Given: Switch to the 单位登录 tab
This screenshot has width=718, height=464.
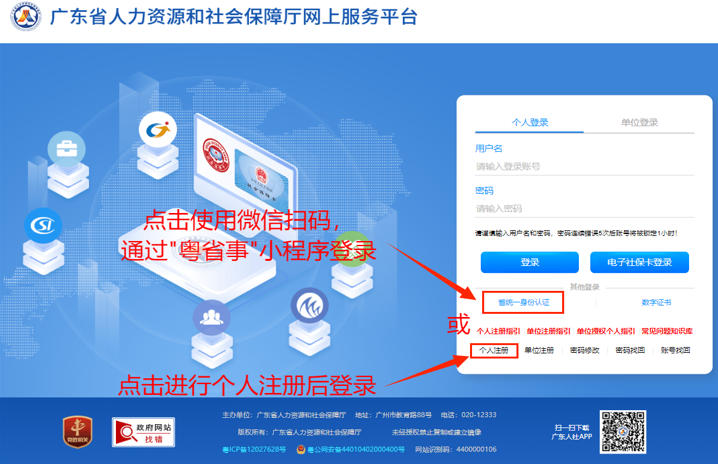Looking at the screenshot, I should coord(639,122).
